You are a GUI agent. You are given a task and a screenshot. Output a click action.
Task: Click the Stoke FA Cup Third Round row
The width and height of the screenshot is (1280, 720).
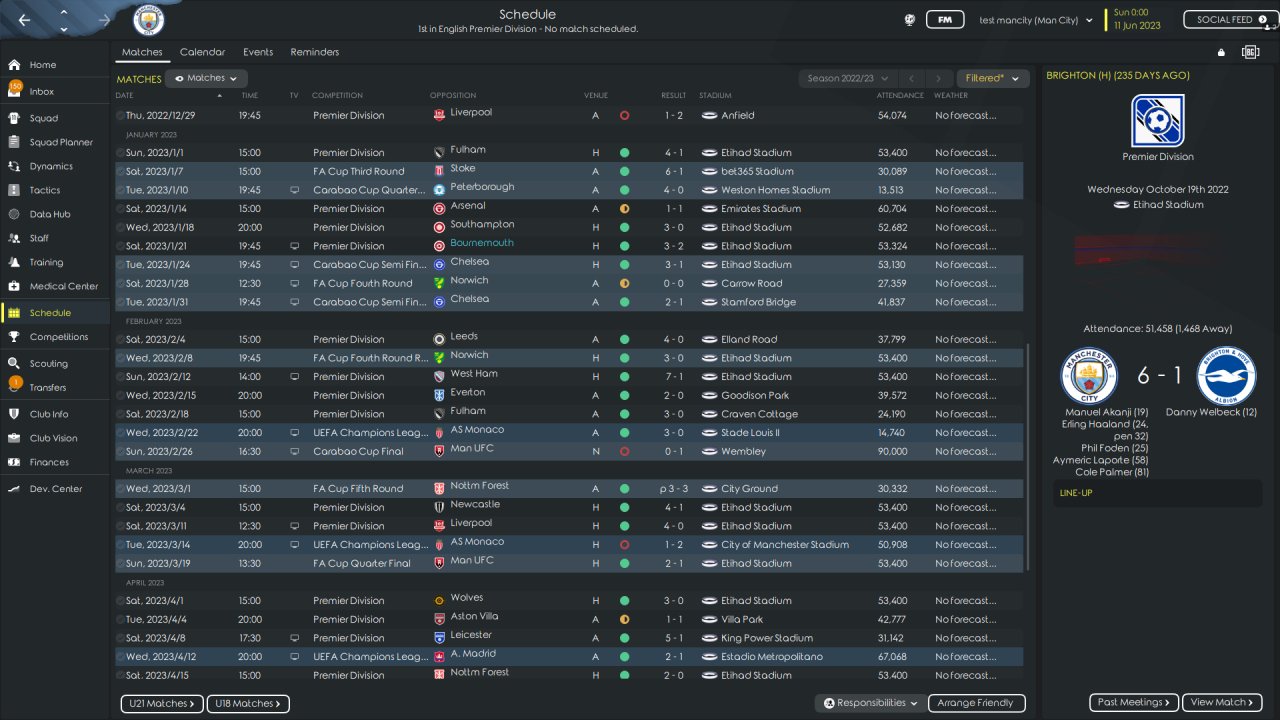pos(569,171)
